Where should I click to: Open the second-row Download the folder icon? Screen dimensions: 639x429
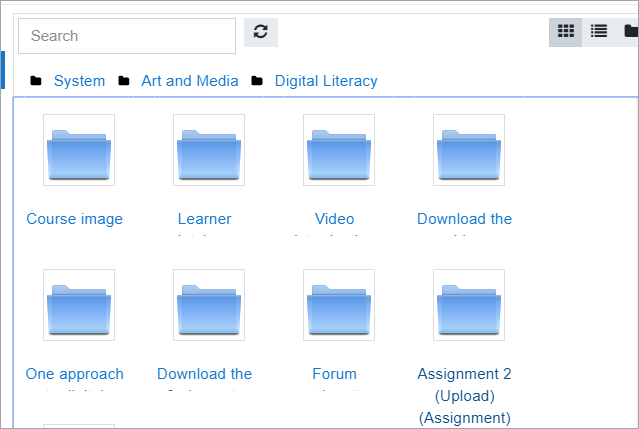coord(209,305)
